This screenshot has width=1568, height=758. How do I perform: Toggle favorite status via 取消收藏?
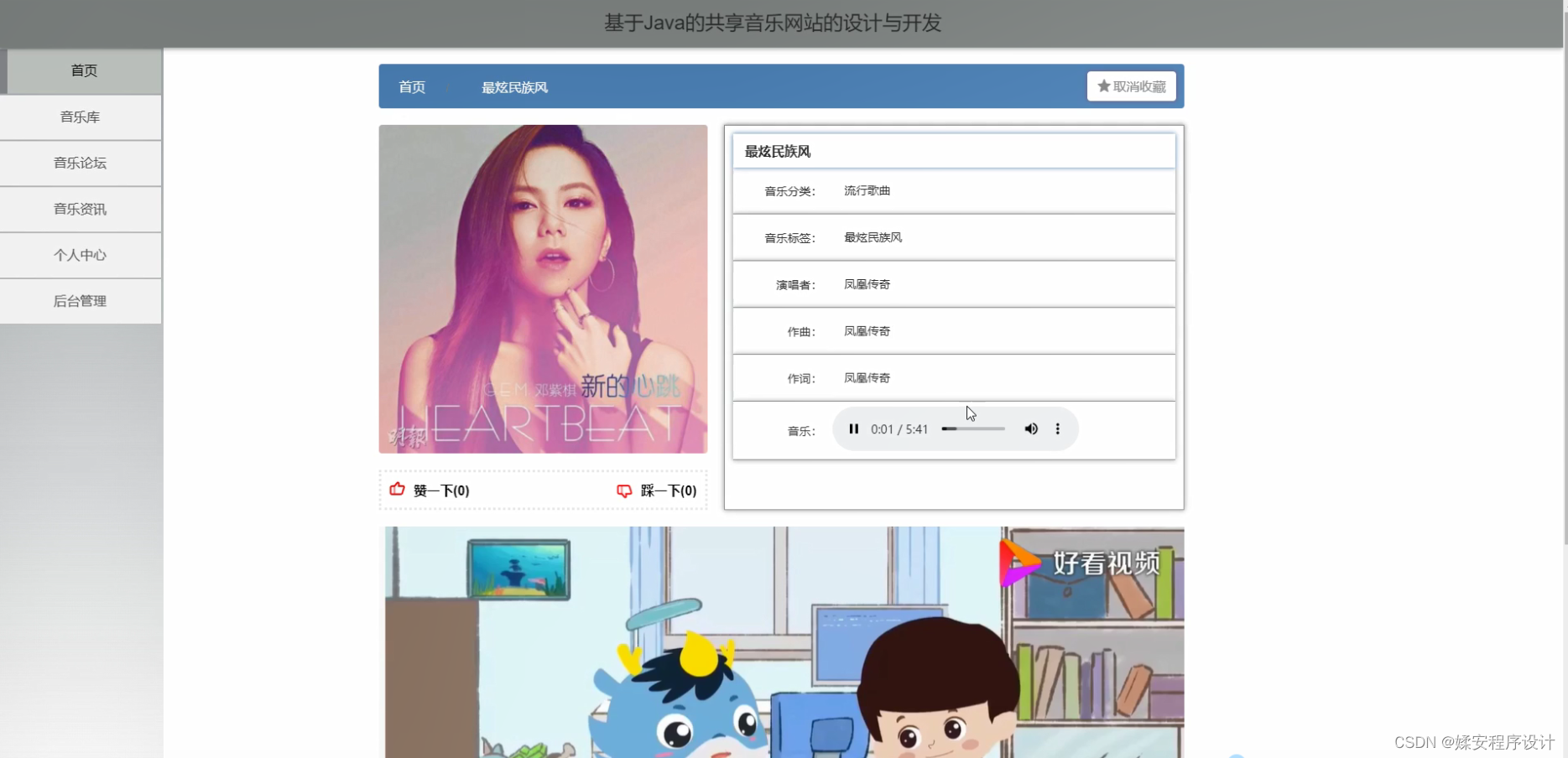tap(1131, 86)
